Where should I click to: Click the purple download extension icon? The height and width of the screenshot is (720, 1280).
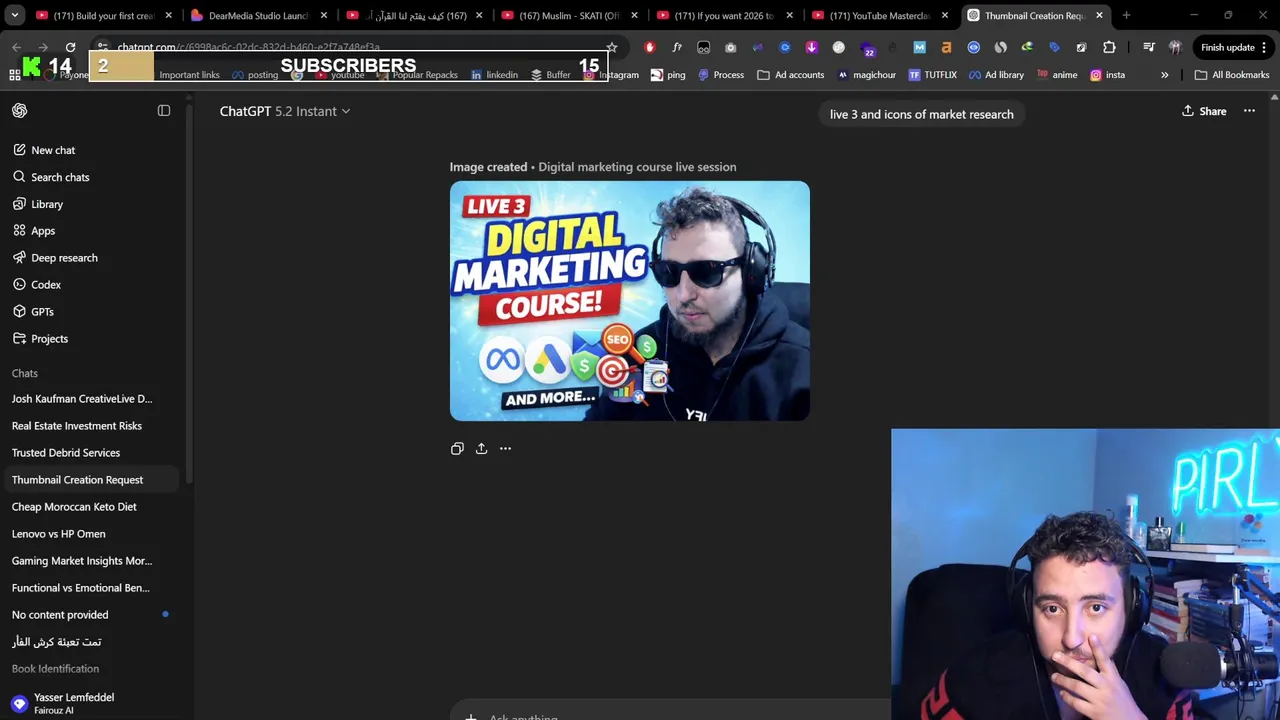coord(811,47)
